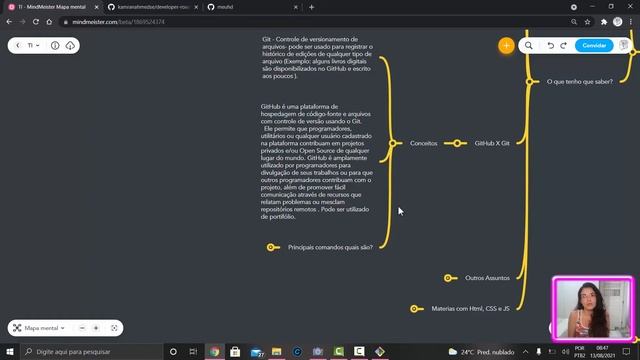Expand the Principais comandos quais são? node
This screenshot has width=640, height=360.
click(x=270, y=247)
